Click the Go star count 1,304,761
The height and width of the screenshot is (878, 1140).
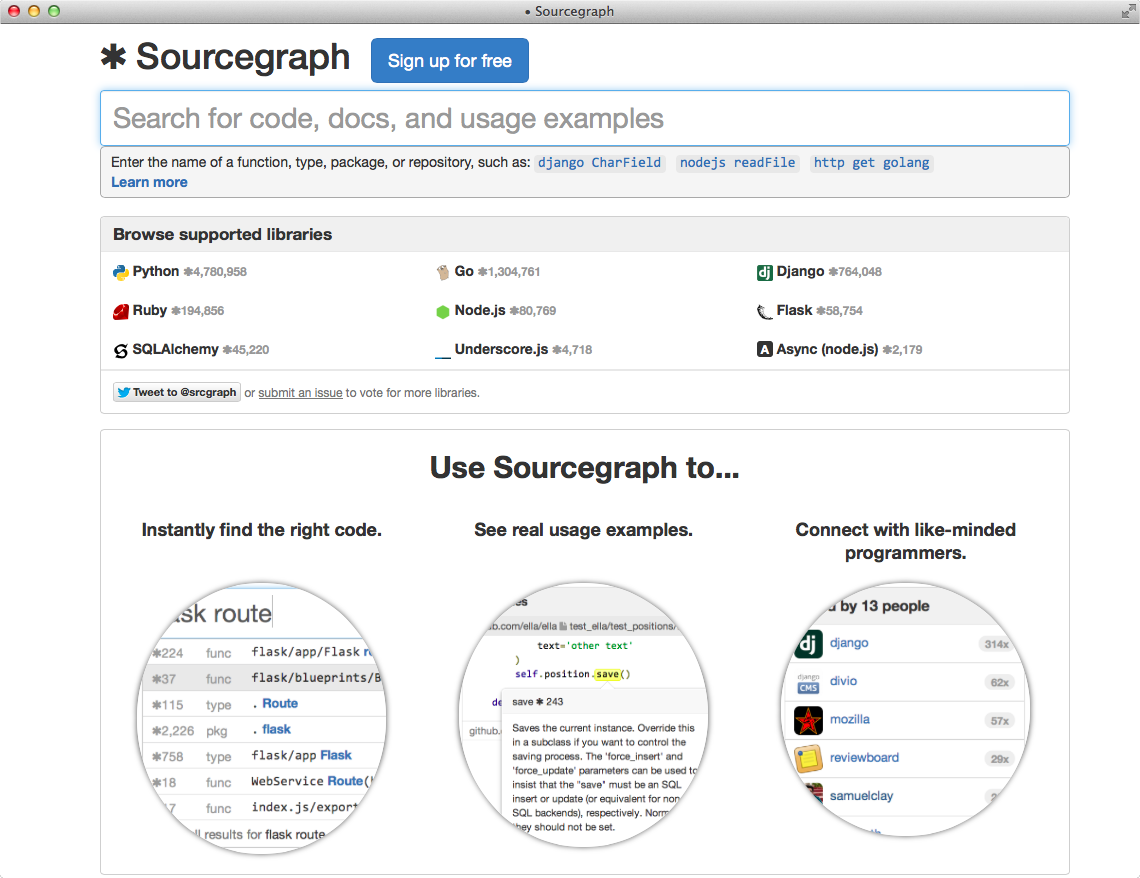pos(509,272)
